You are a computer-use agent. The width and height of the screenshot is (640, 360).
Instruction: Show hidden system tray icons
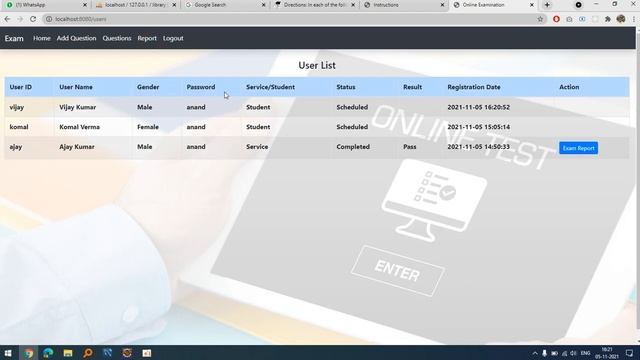[535, 353]
